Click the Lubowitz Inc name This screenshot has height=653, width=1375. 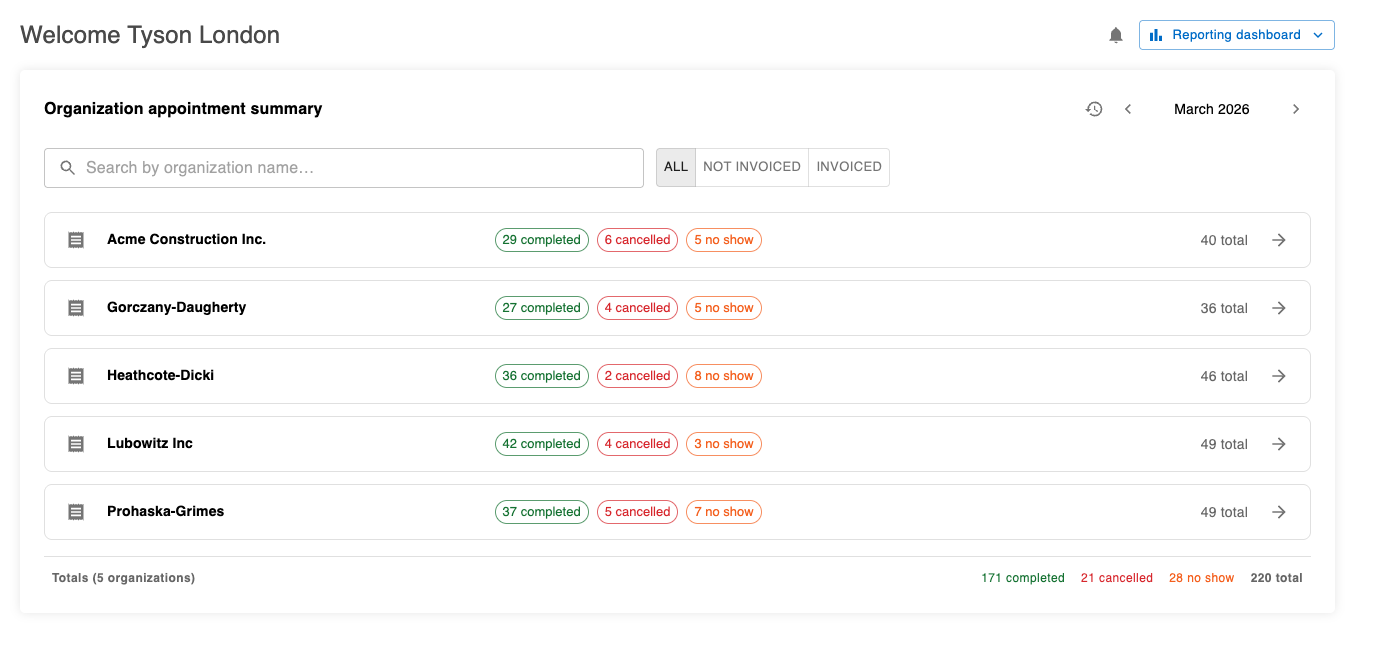pyautogui.click(x=150, y=444)
